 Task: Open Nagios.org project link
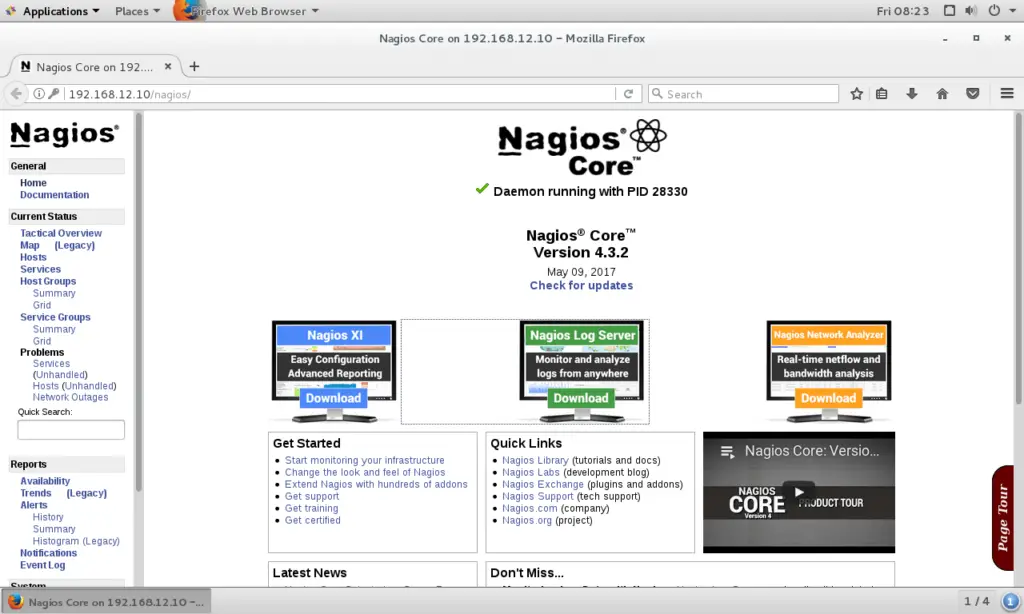coord(527,521)
